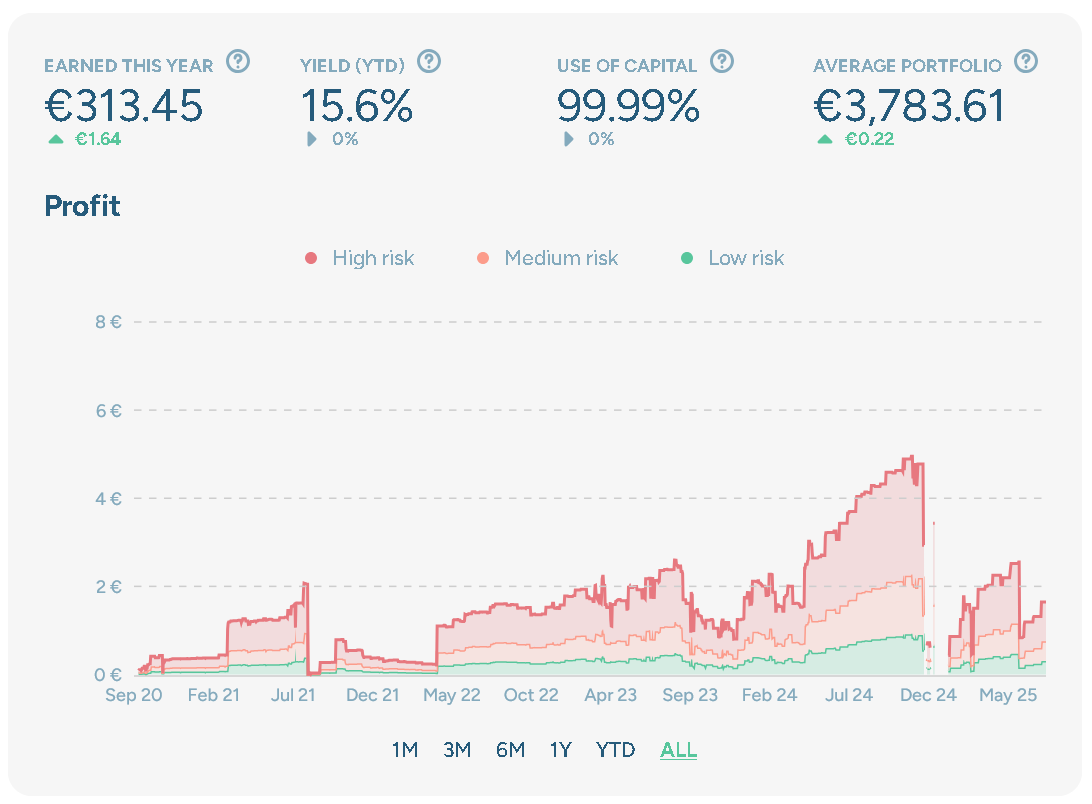The width and height of the screenshot is (1092, 804).
Task: Select the 3M time range
Action: 457,750
